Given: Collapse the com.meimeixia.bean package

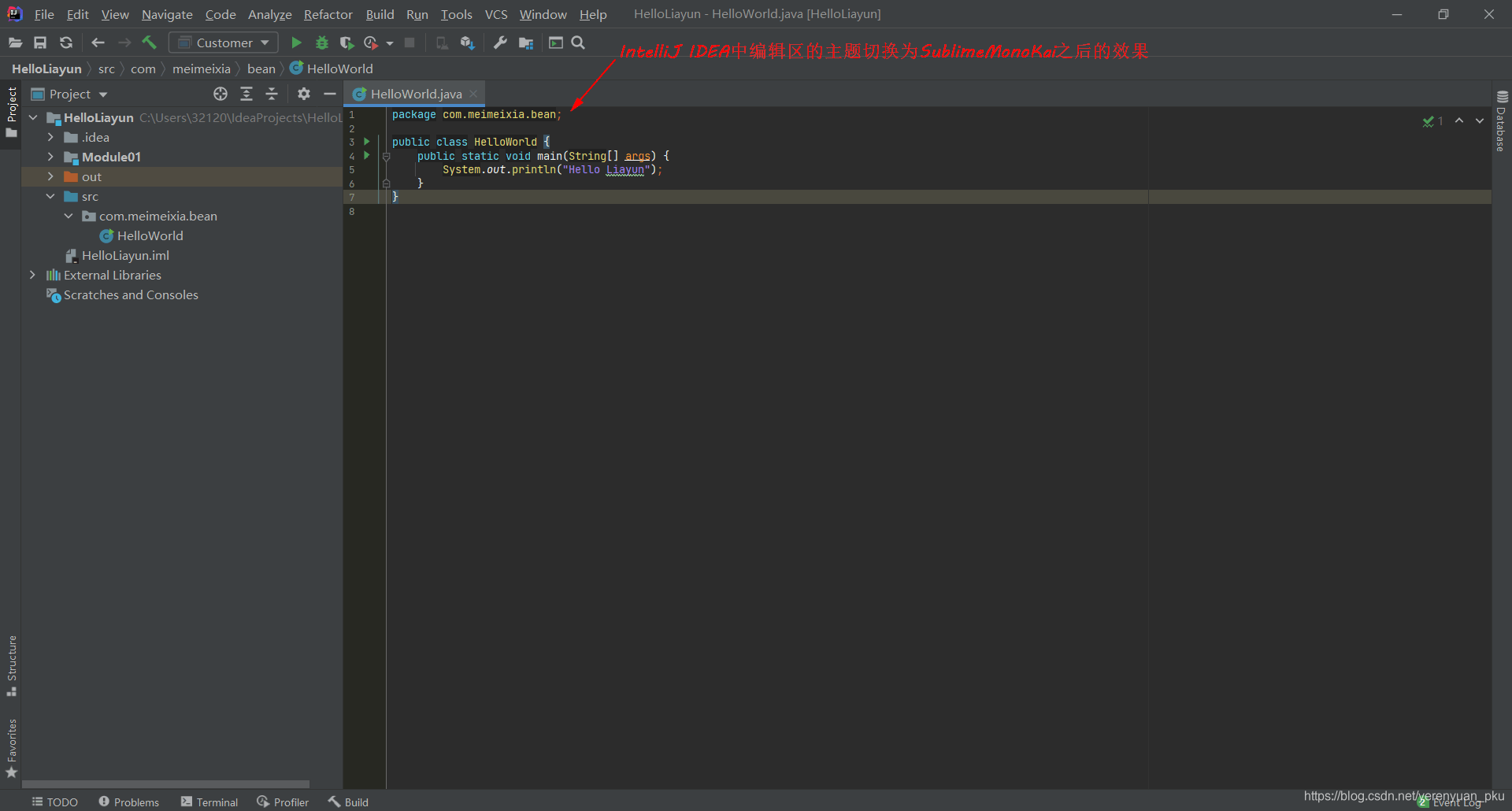Looking at the screenshot, I should (69, 216).
